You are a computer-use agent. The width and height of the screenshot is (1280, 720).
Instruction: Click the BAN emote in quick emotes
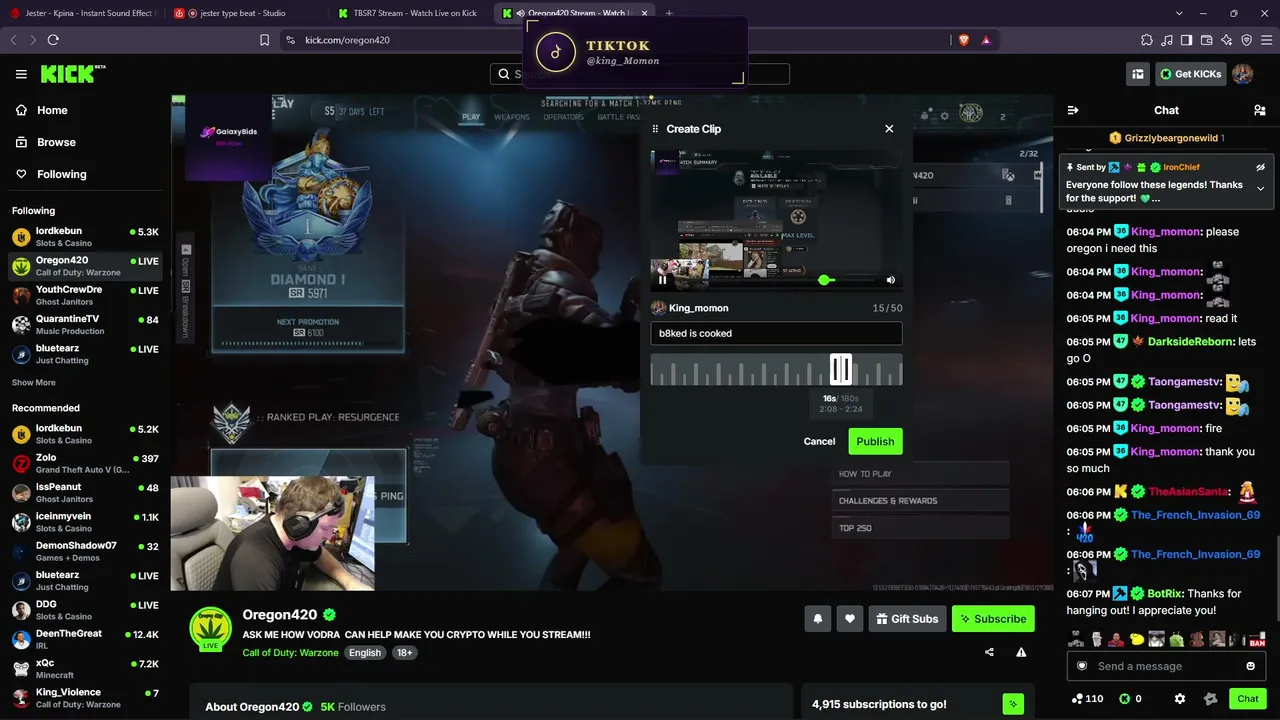[1257, 640]
